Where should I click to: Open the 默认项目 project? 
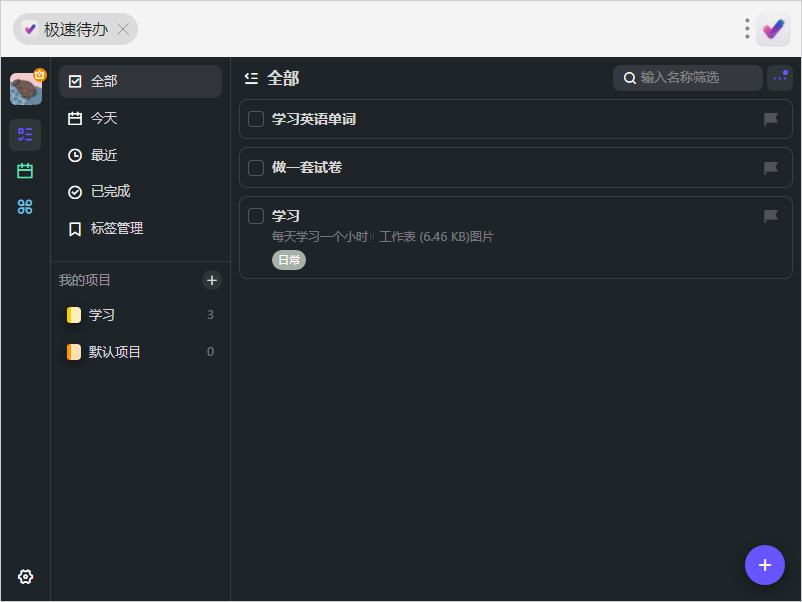pyautogui.click(x=140, y=352)
